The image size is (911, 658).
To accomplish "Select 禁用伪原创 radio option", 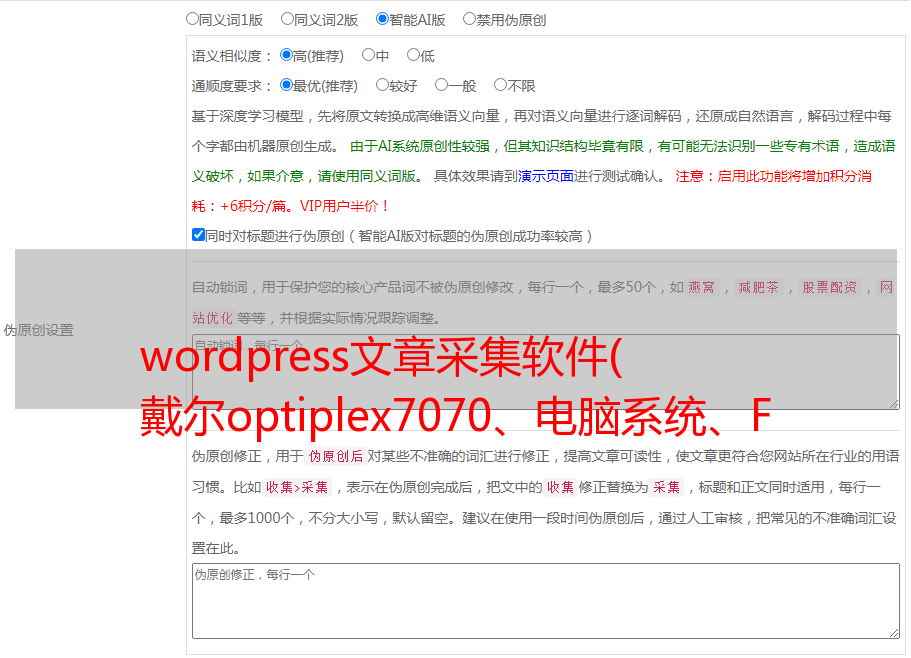I will point(469,19).
